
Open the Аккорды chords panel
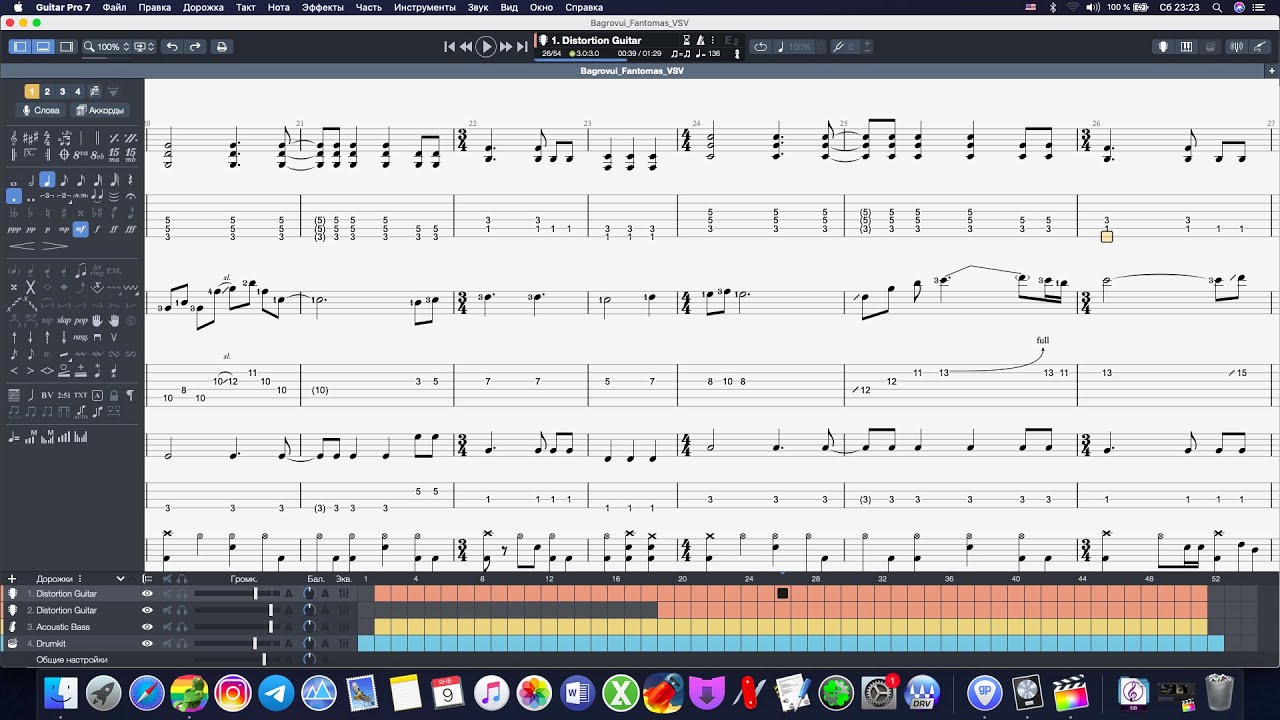click(99, 110)
